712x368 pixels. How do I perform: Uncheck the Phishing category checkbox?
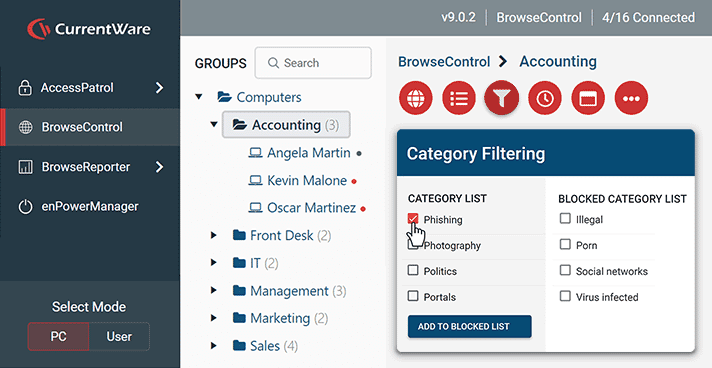pyautogui.click(x=413, y=219)
